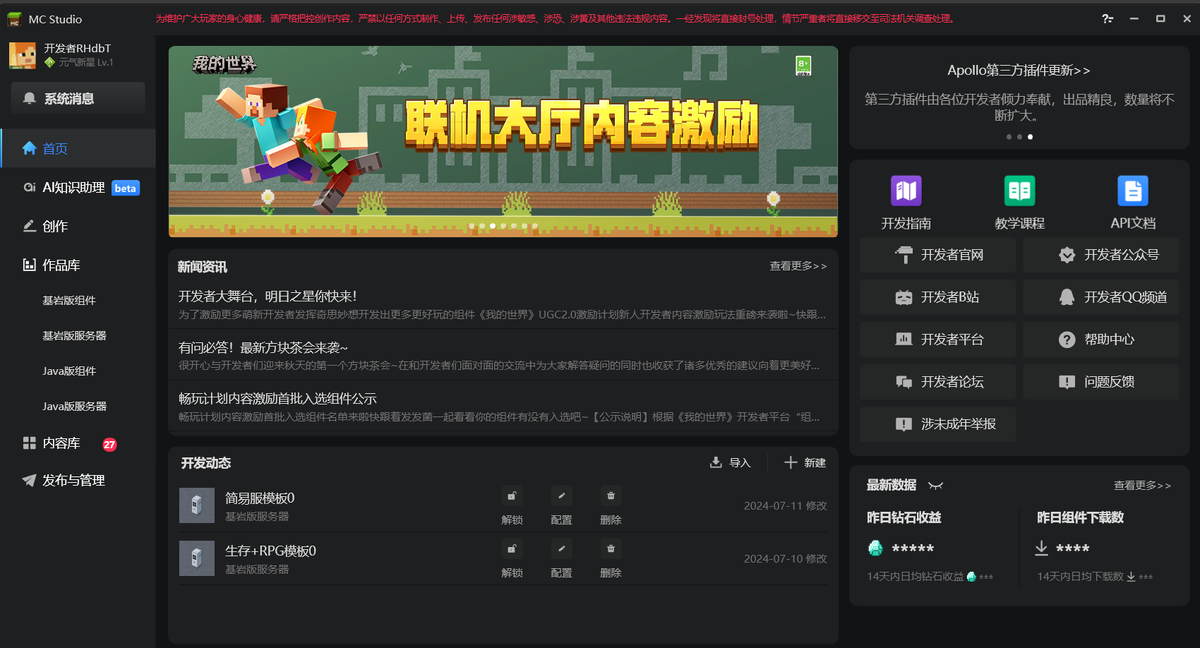The image size is (1200, 648).
Task: Click the 联机大厅内容激励 banner
Action: pos(503,141)
